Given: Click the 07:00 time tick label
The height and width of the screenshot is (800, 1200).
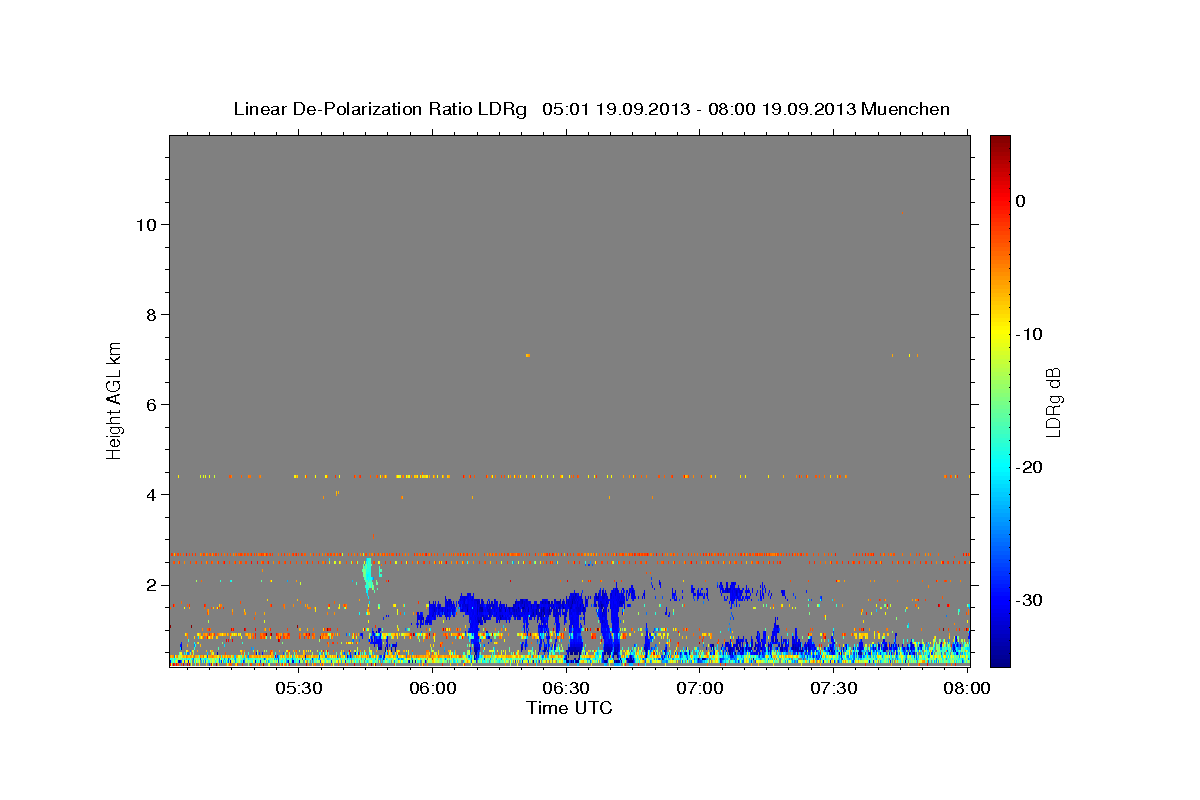Looking at the screenshot, I should pos(700,688).
